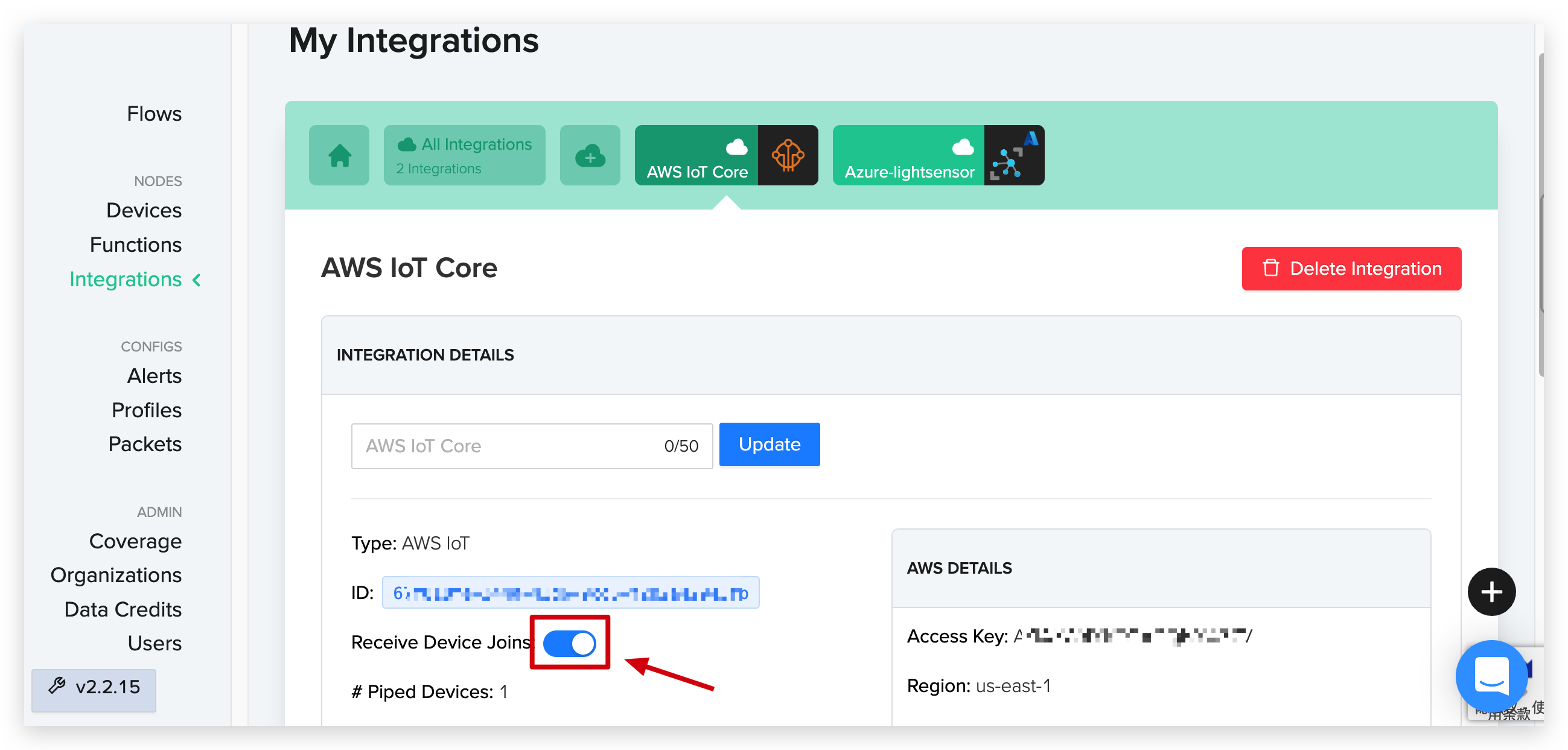Click the Delete Integration button
This screenshot has height=750, width=1568.
(x=1351, y=269)
